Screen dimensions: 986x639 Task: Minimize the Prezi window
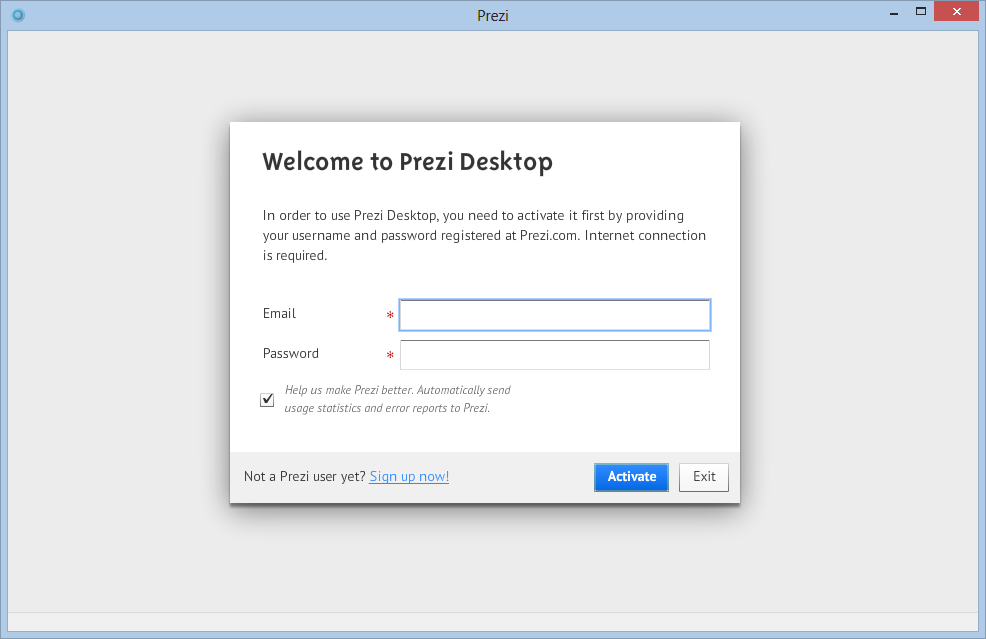point(894,13)
